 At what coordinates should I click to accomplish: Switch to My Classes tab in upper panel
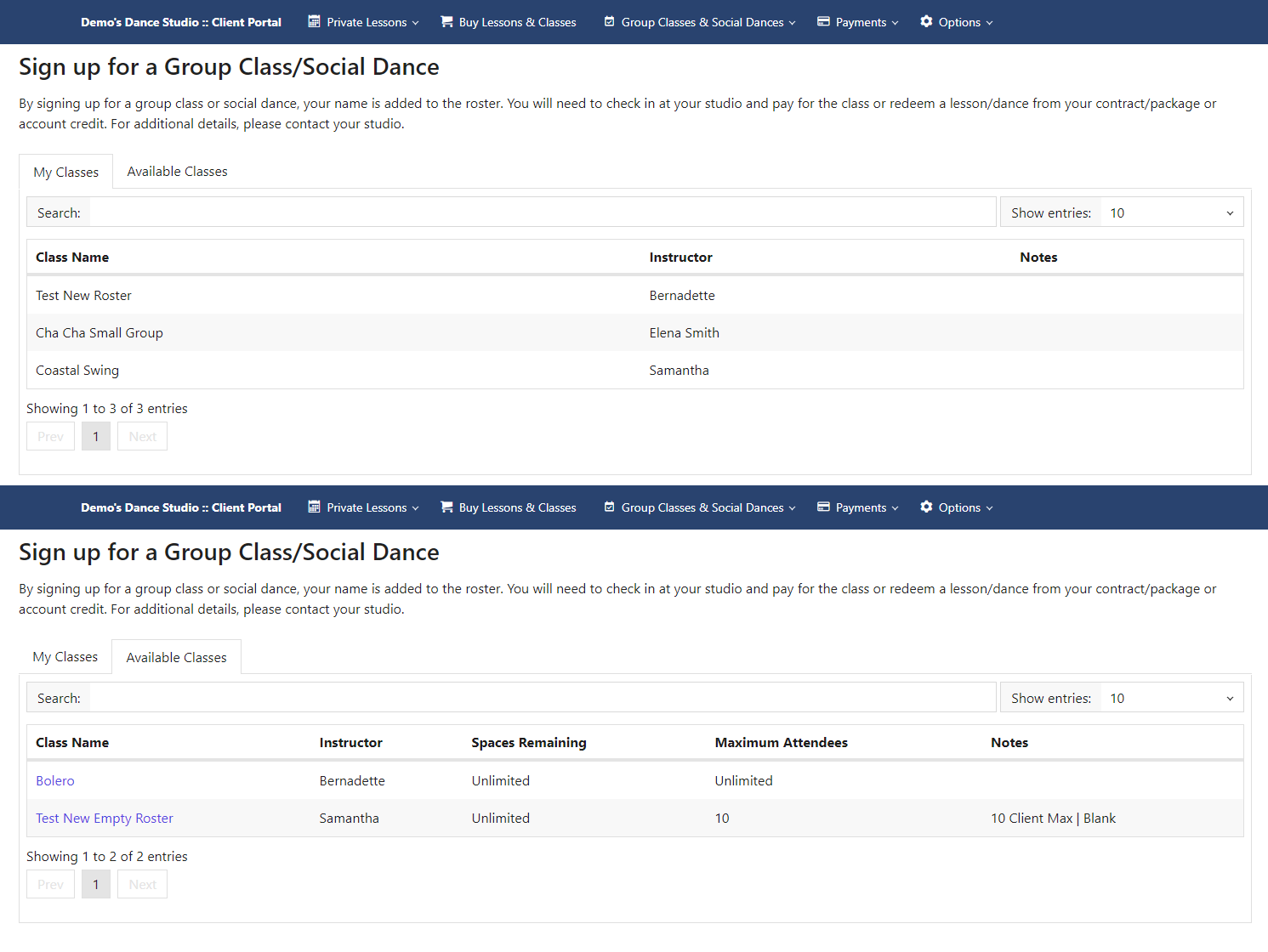(x=66, y=172)
